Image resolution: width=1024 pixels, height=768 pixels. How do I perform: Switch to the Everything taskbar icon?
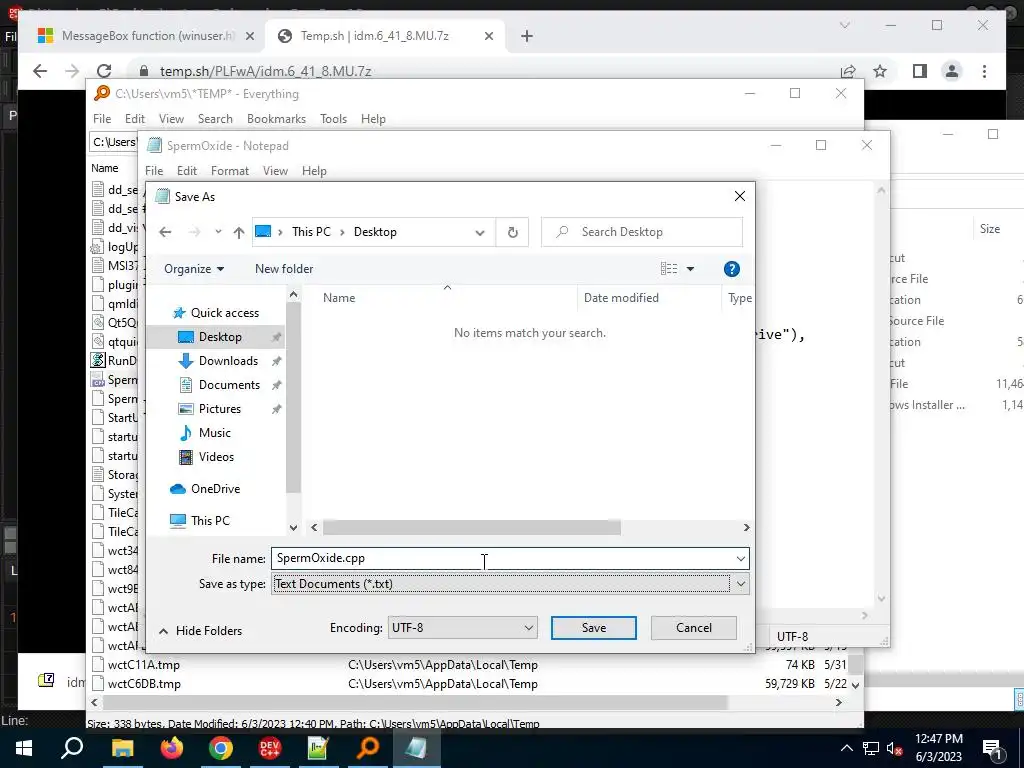point(368,748)
